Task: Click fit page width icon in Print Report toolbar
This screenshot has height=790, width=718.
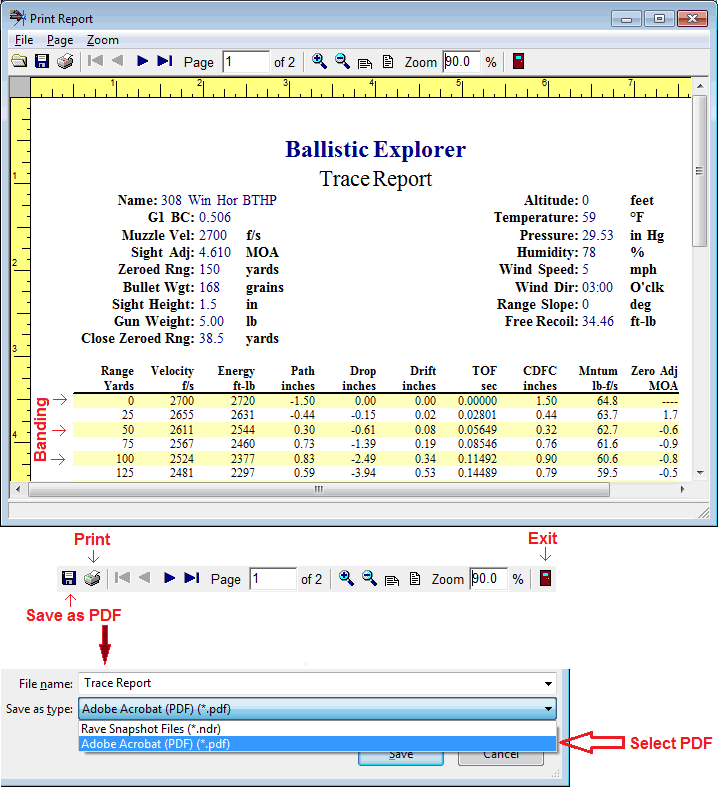Action: pyautogui.click(x=365, y=63)
